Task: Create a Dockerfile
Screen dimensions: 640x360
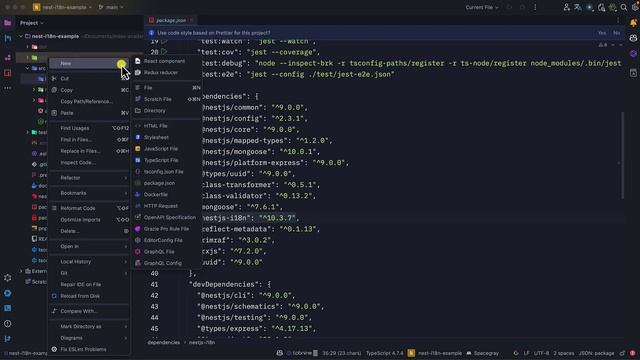Action: click(167, 195)
